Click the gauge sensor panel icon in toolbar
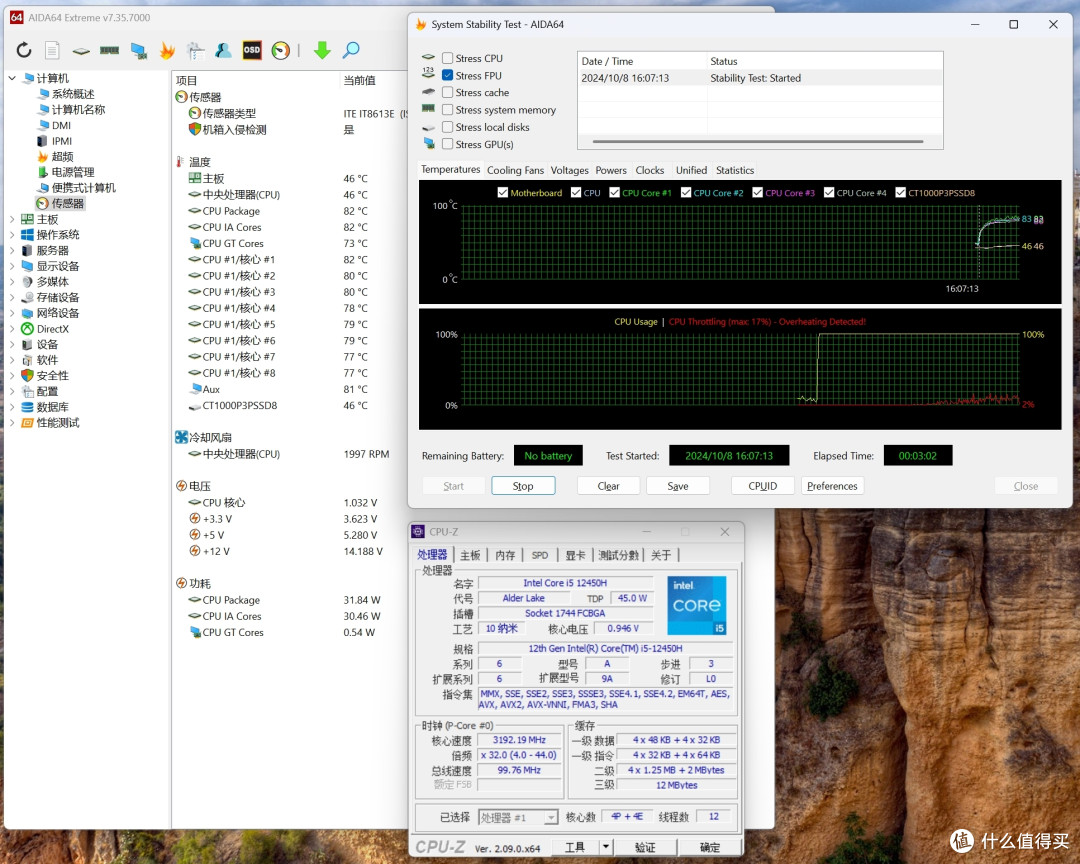Screen dimensions: 1080x864 click(x=281, y=50)
